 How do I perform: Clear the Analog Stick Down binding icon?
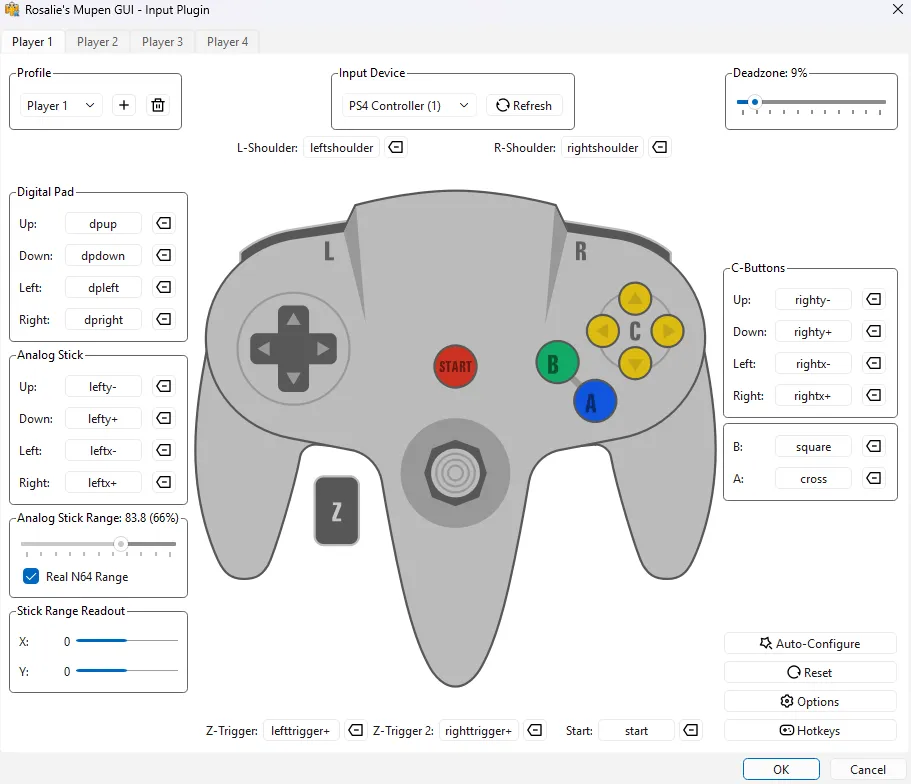coord(164,418)
